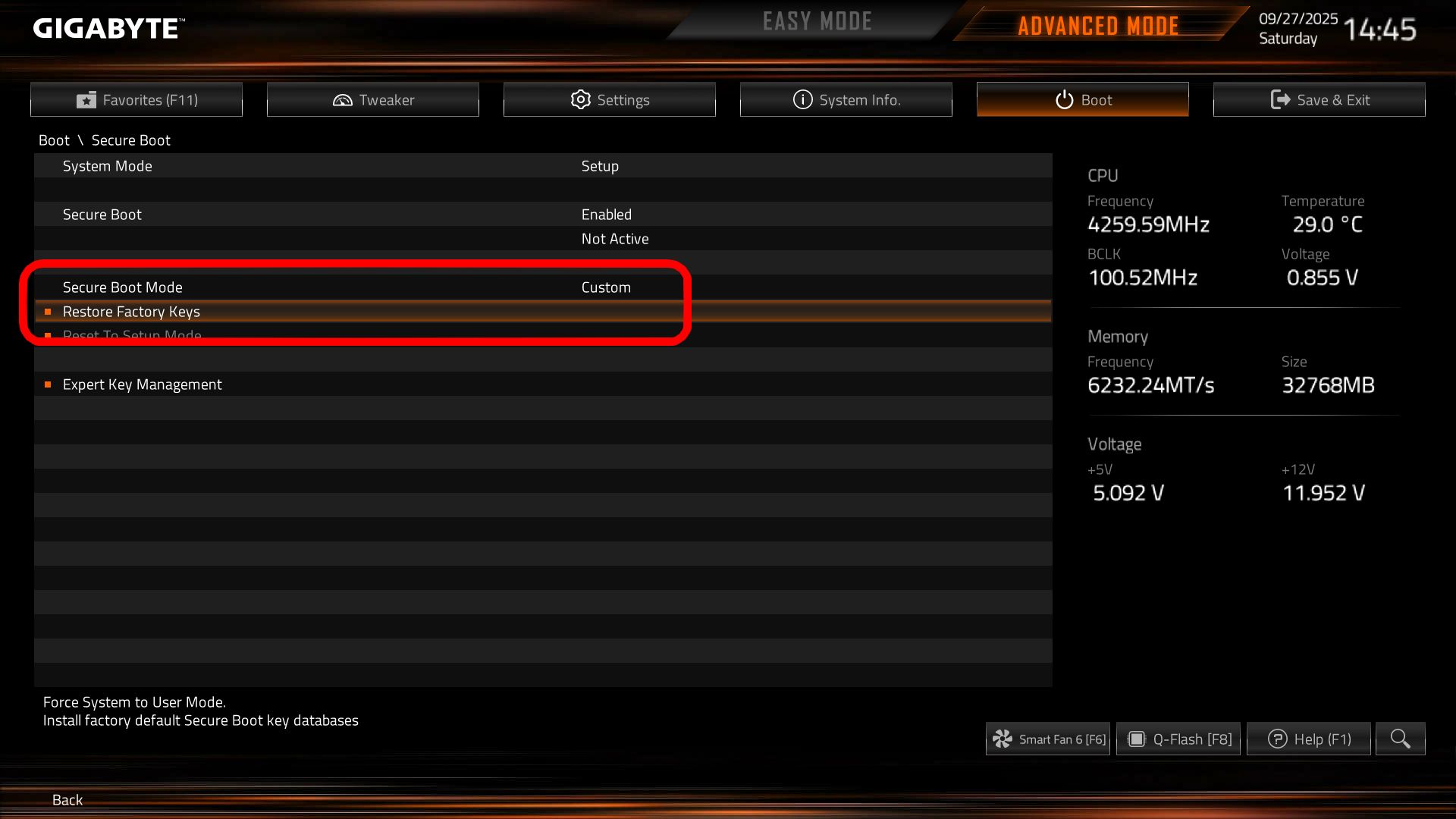The height and width of the screenshot is (819, 1456).
Task: Click the Settings gear icon
Action: pyautogui.click(x=581, y=100)
